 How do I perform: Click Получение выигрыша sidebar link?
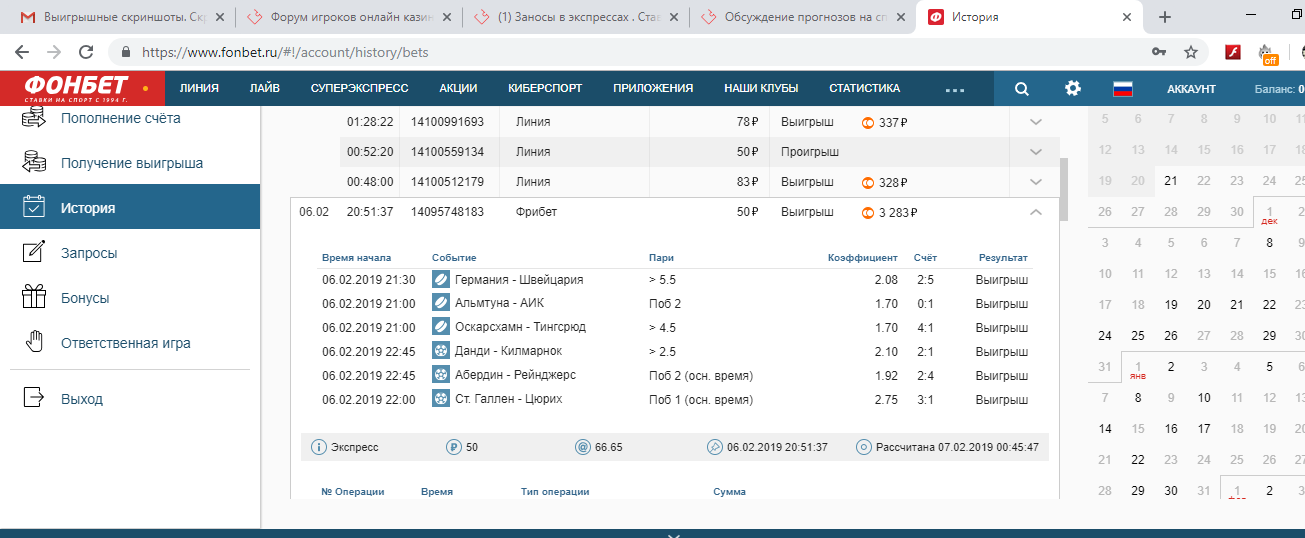[x=131, y=163]
